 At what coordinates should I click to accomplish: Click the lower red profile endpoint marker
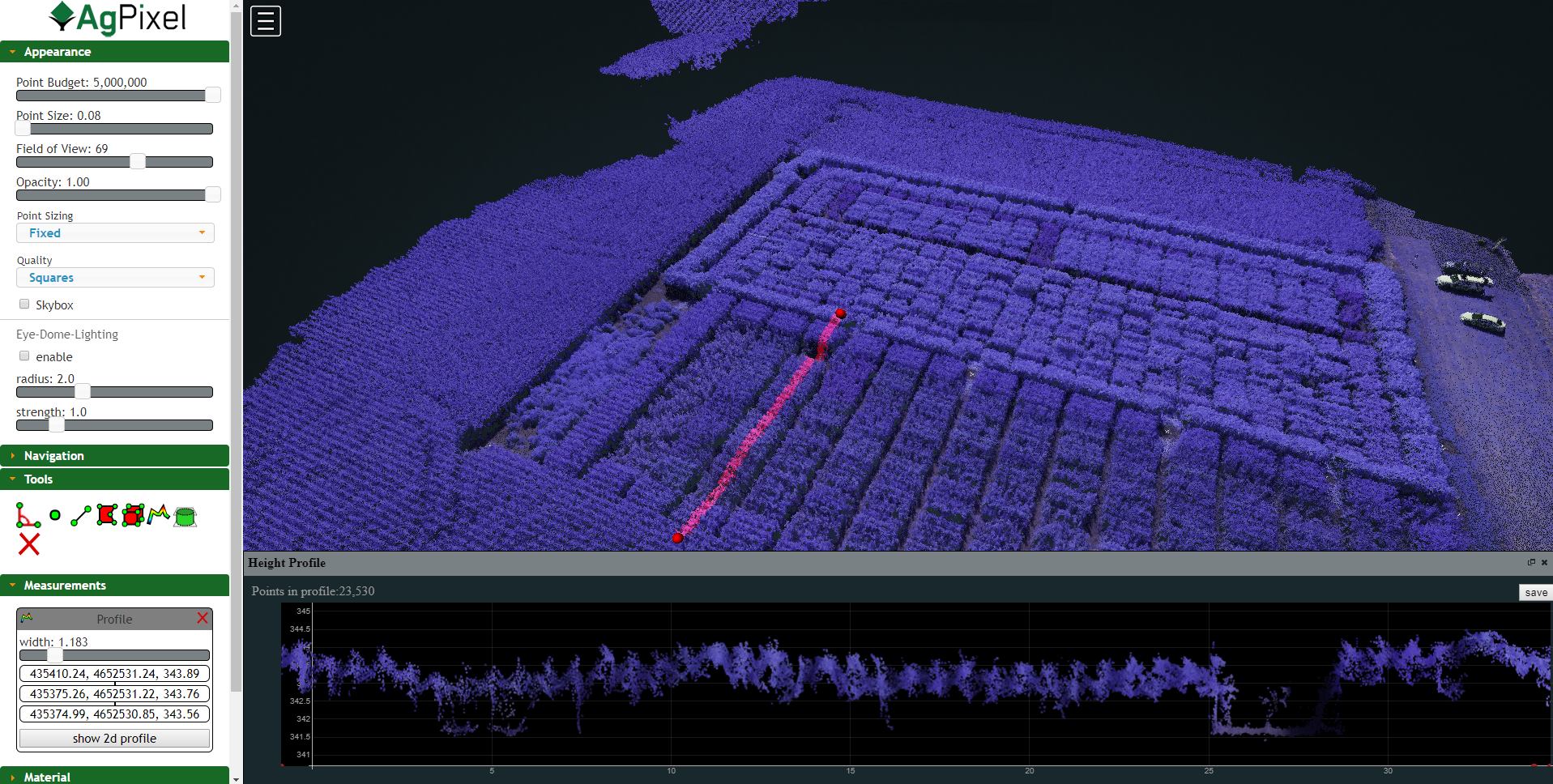pos(677,538)
